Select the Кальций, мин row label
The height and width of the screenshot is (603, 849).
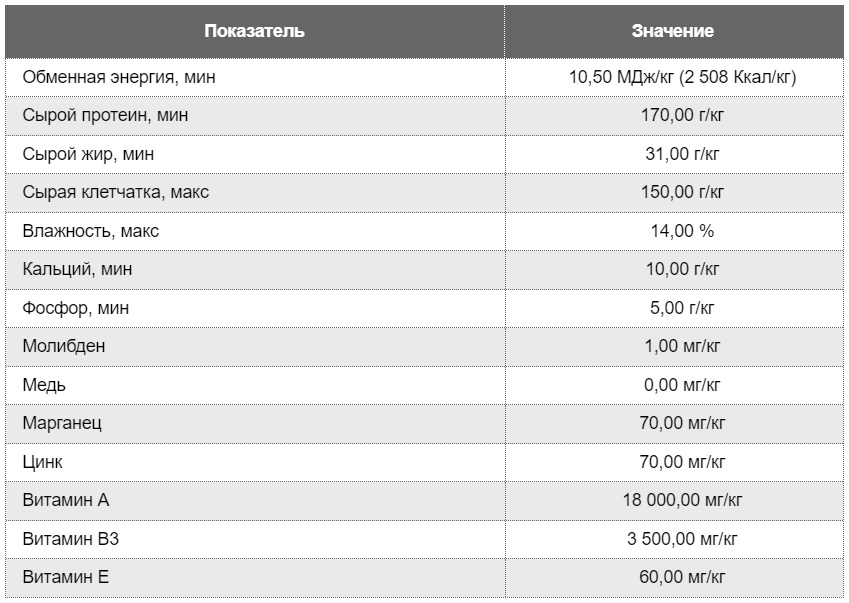pyautogui.click(x=77, y=269)
